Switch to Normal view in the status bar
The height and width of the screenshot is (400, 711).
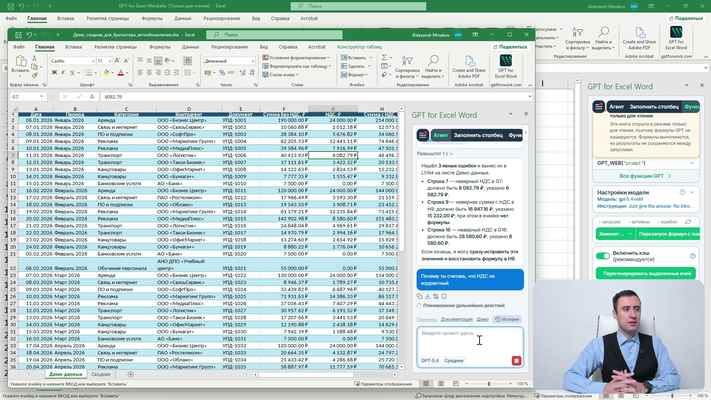[425, 384]
